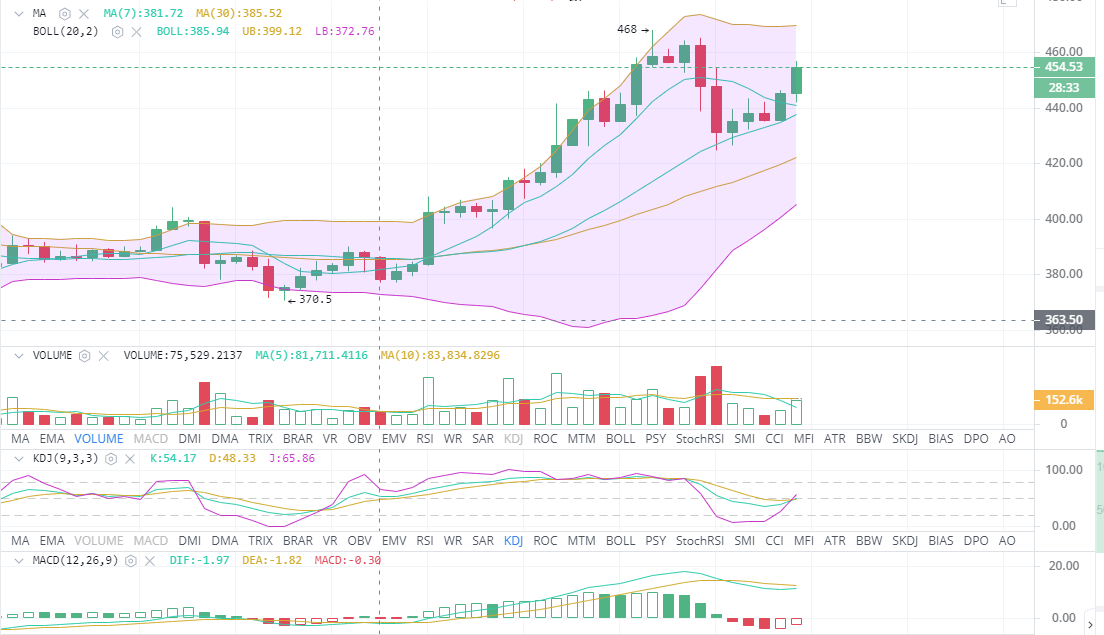The width and height of the screenshot is (1104, 635).
Task: Select SMI in KDJ panel indicator row
Action: pyautogui.click(x=745, y=541)
